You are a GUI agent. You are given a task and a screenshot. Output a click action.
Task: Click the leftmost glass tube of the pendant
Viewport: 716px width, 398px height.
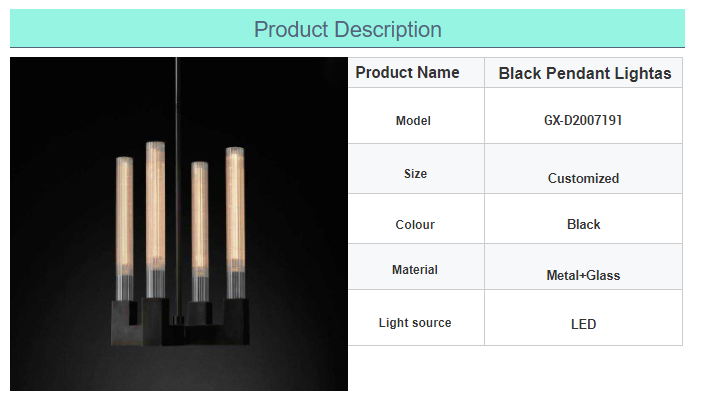(124, 229)
